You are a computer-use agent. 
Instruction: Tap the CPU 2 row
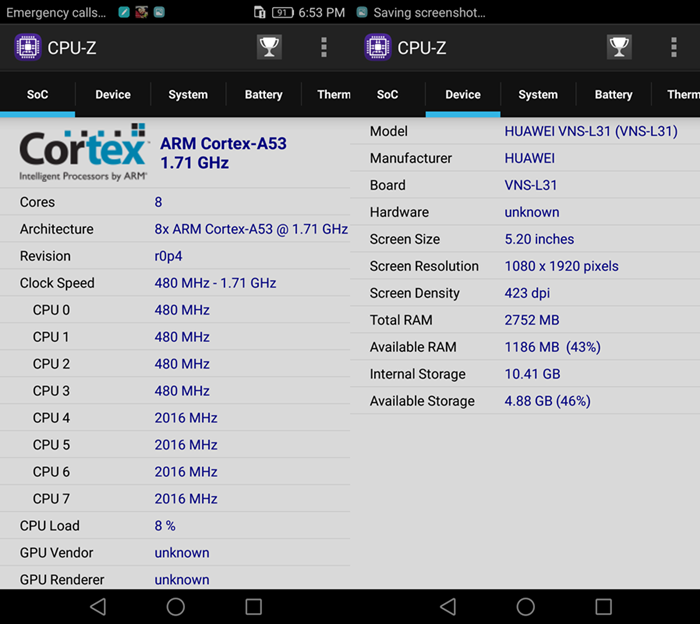175,364
